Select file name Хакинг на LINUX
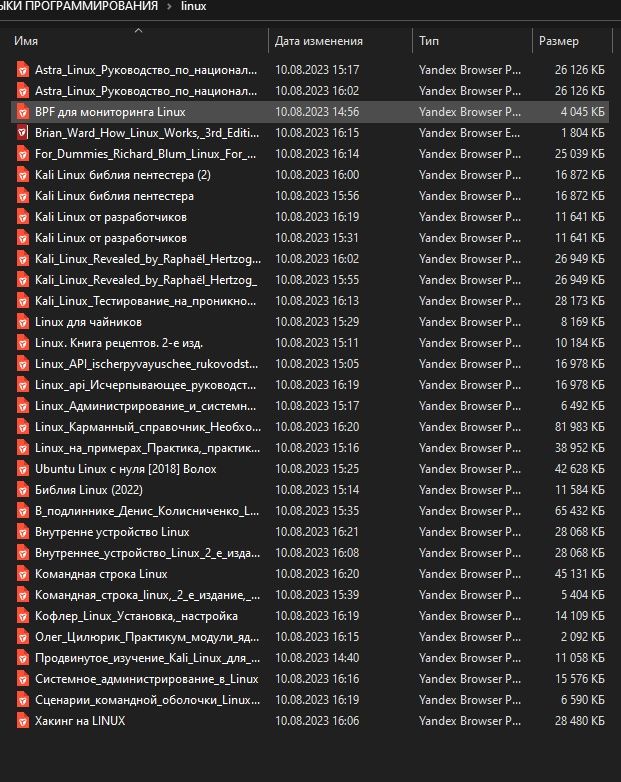Viewport: 621px width, 782px height. (80, 721)
